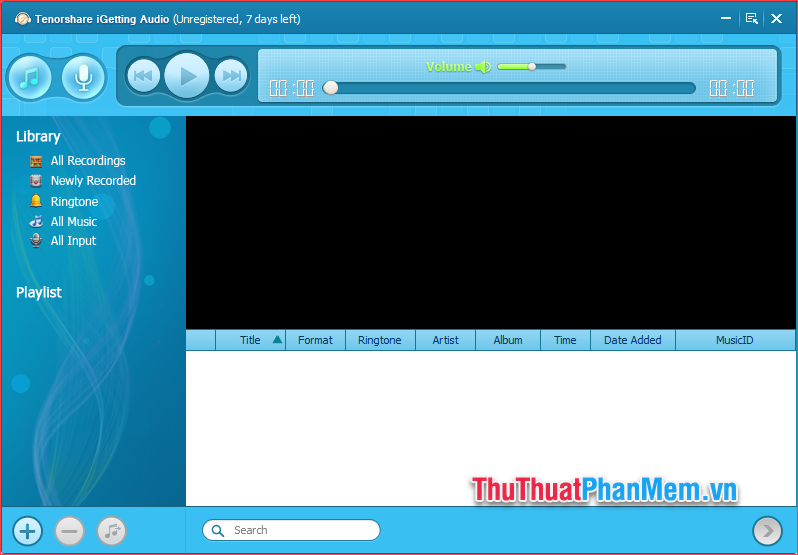Viewport: 798px width, 555px height.
Task: Click the total duration 00:00 display
Action: tap(732, 88)
